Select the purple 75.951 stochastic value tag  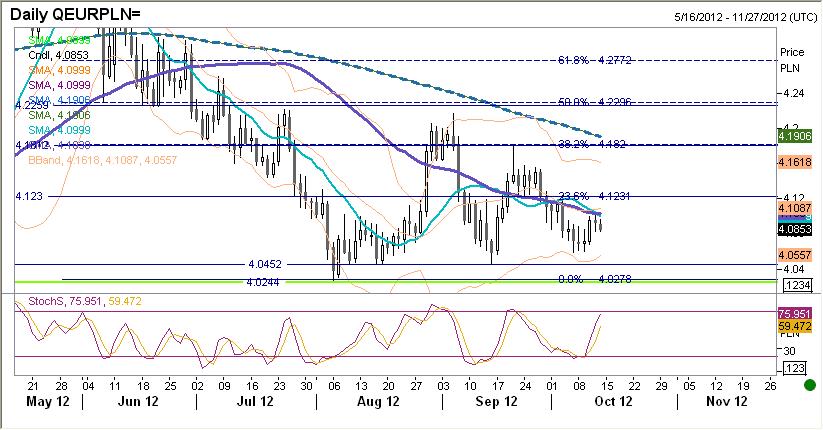point(795,314)
